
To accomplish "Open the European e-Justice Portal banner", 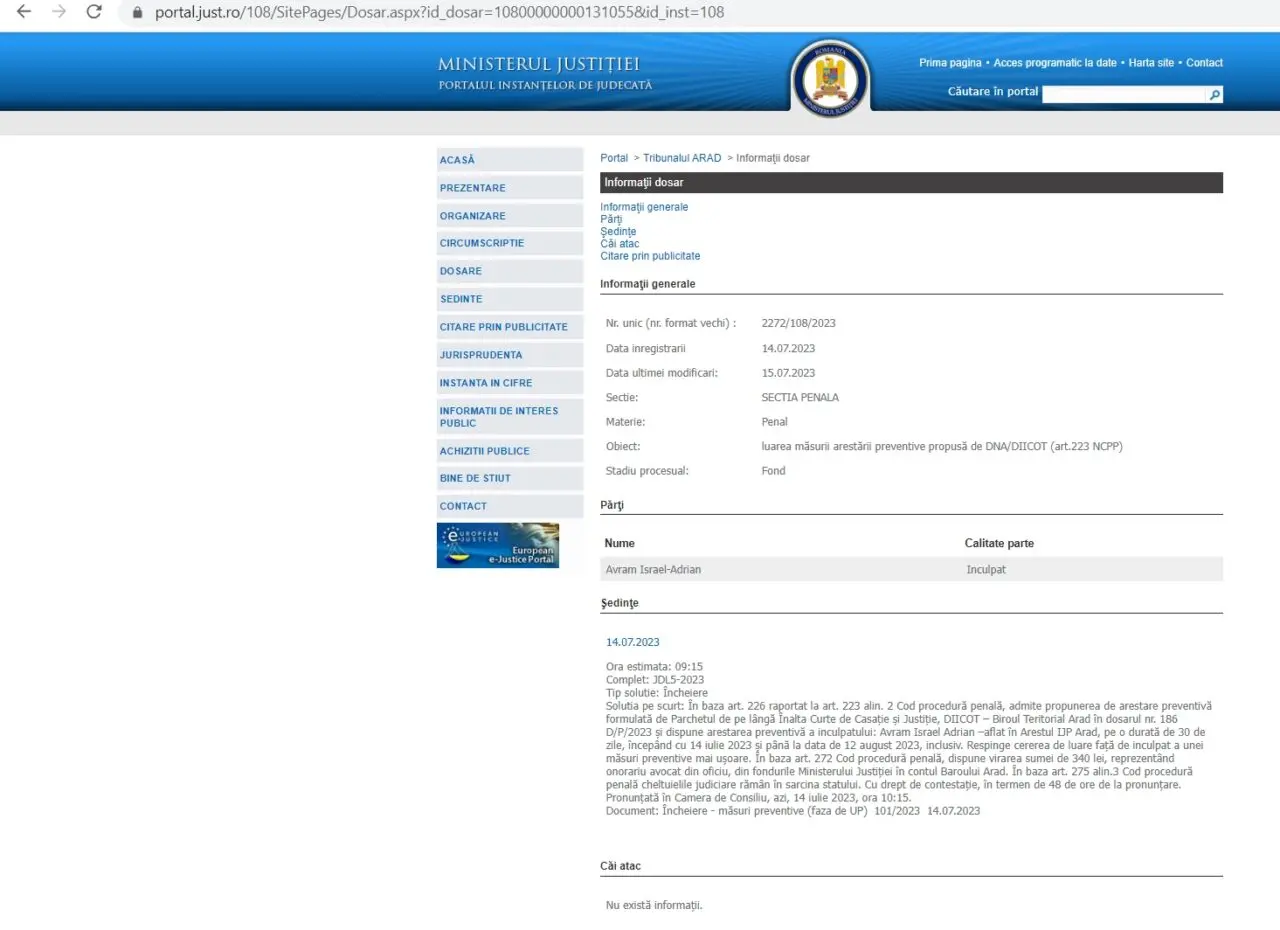I will click(x=498, y=545).
